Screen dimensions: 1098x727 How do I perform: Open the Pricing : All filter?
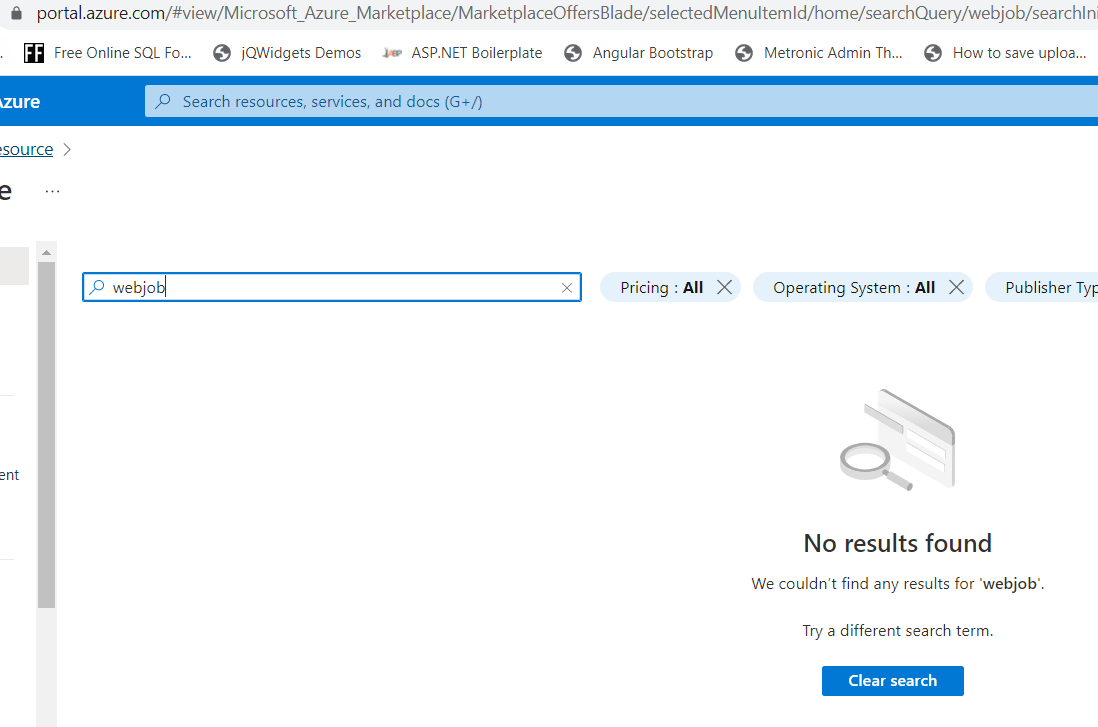(661, 288)
